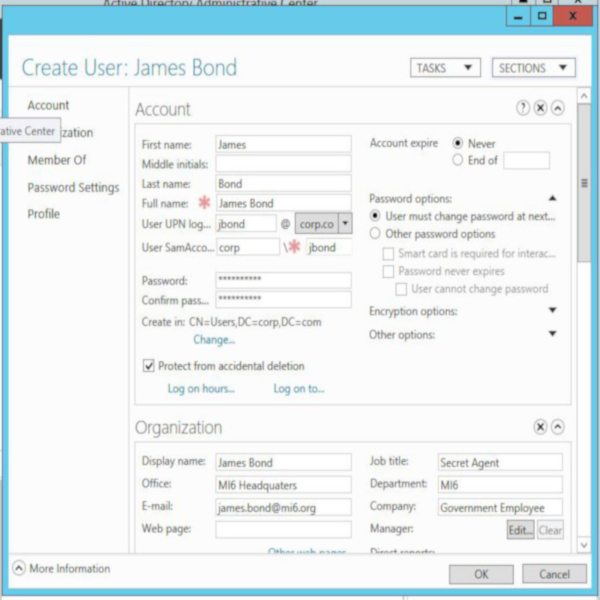Open the Log on to... link

[298, 389]
